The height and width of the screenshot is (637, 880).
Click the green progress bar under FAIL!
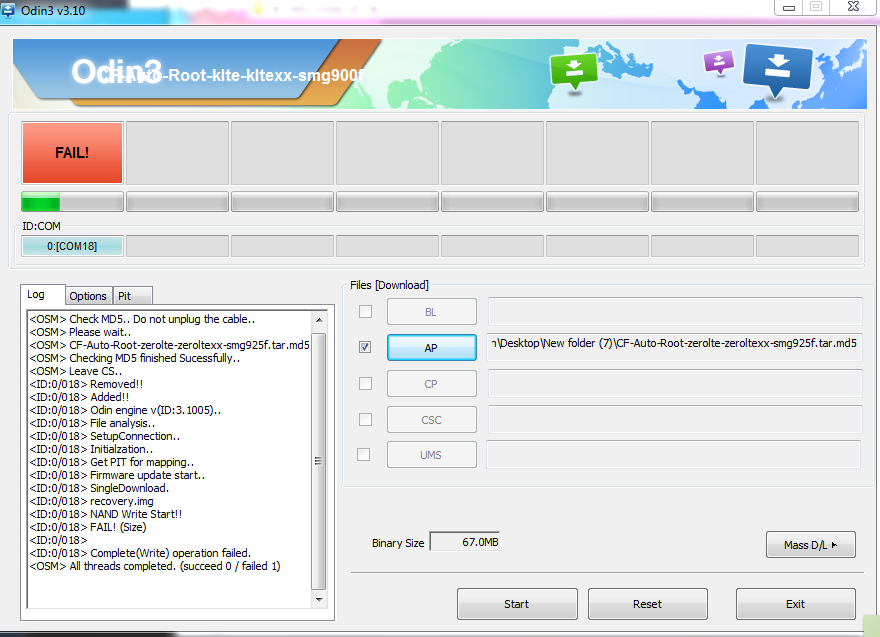pos(72,201)
